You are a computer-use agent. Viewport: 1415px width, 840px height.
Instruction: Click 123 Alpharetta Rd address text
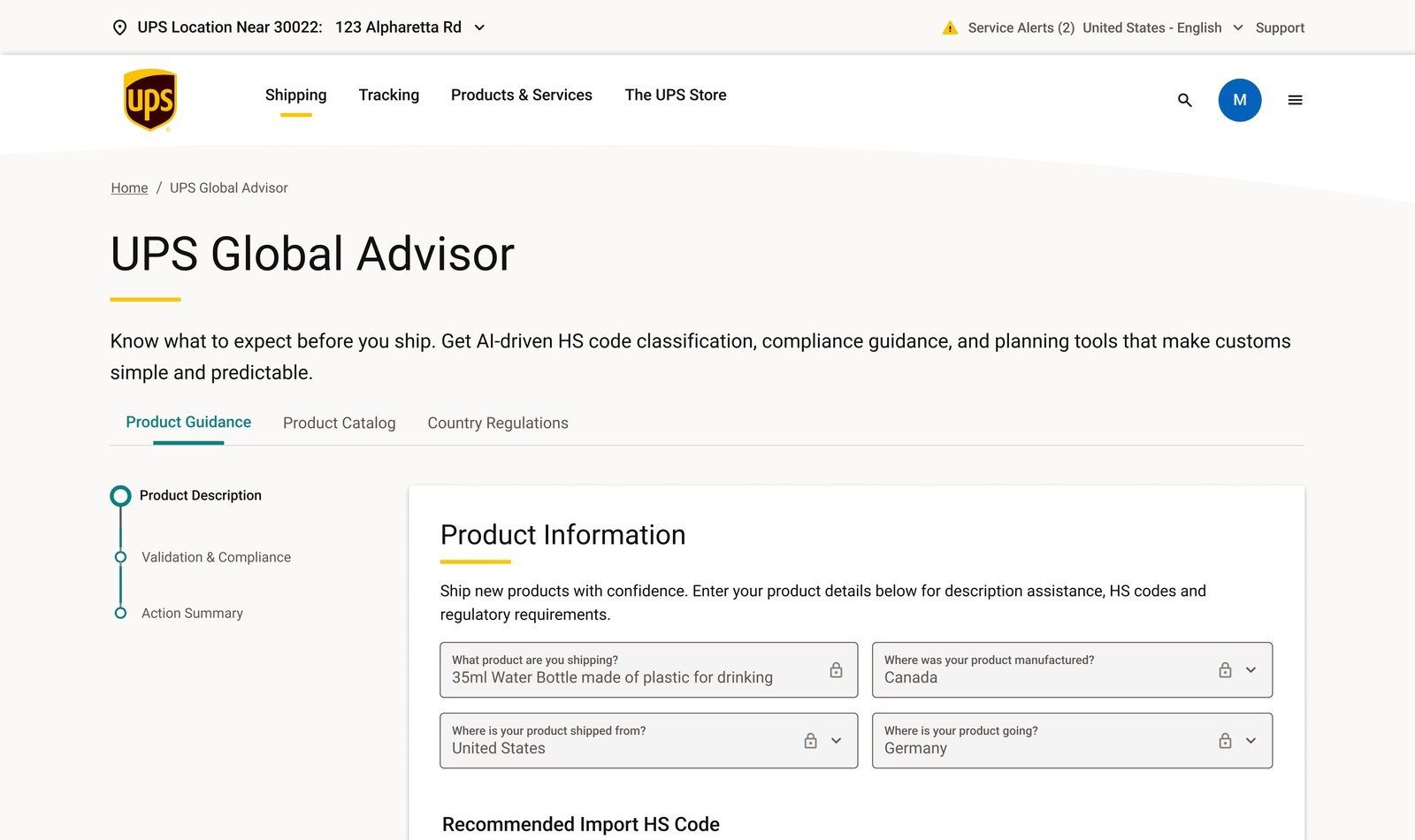click(398, 27)
